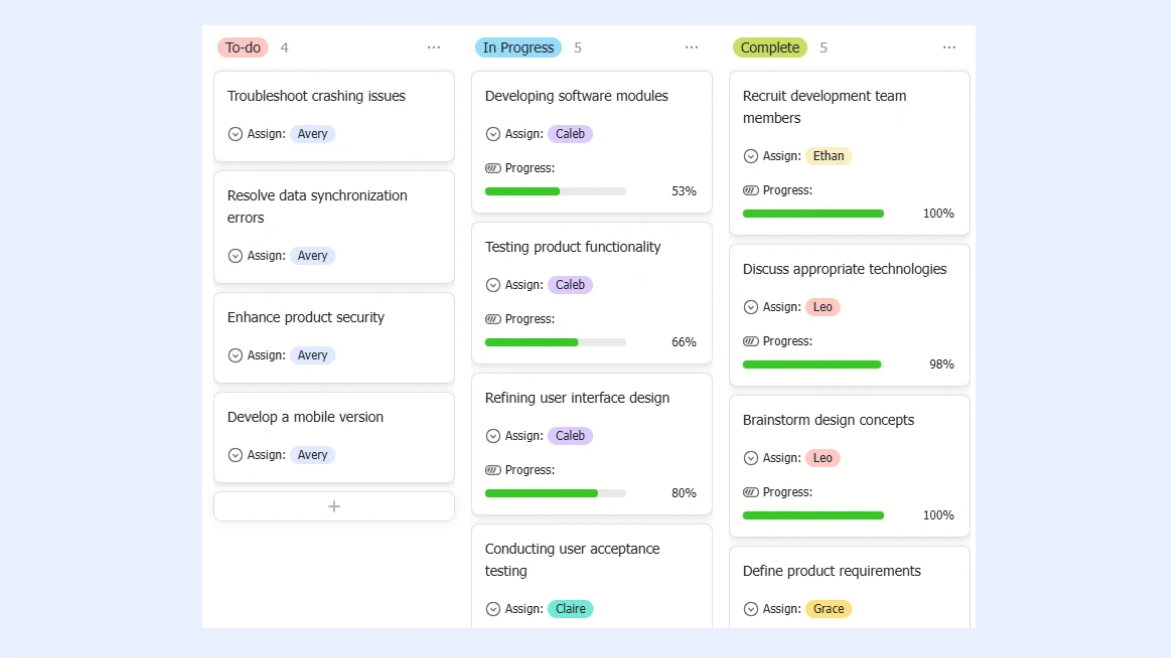1171x658 pixels.
Task: Open the In Progress column options menu
Action: [x=692, y=48]
